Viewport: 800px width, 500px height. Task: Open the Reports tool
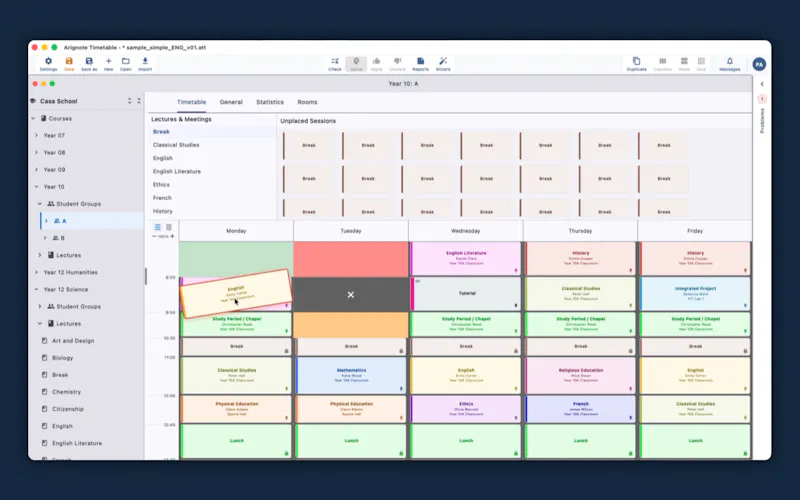(420, 64)
